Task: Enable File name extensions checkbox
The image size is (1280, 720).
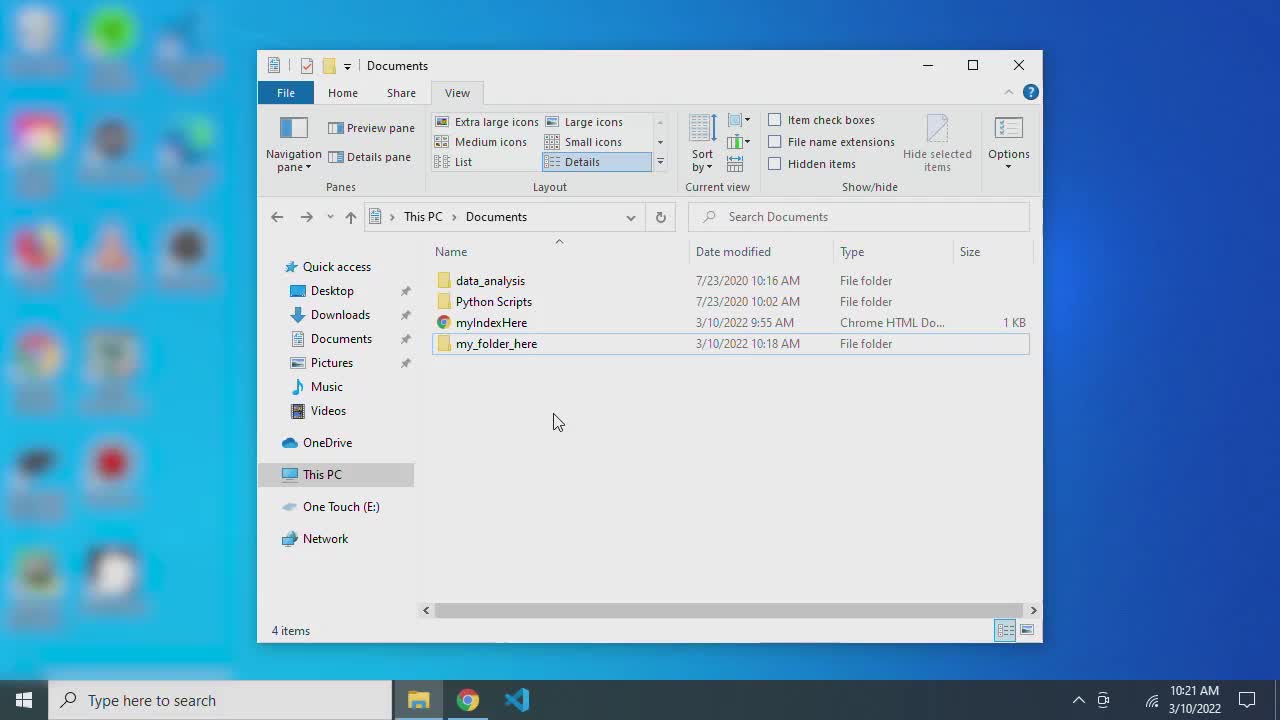Action: (x=775, y=142)
